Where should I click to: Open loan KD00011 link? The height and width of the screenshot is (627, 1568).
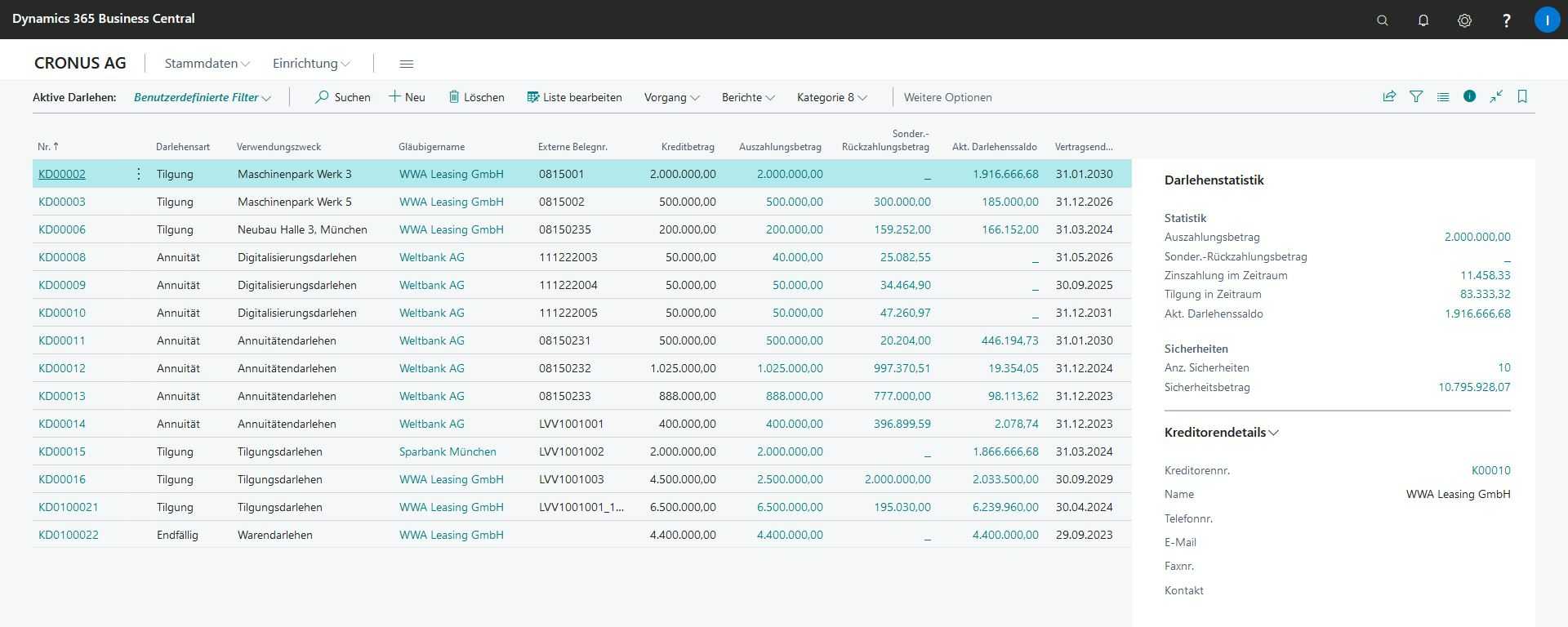tap(62, 340)
